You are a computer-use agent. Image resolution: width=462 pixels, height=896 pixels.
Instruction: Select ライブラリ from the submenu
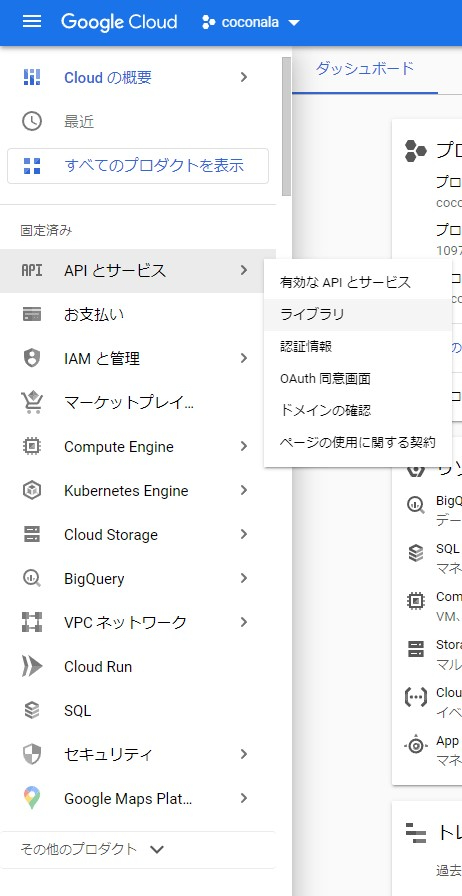(x=358, y=314)
